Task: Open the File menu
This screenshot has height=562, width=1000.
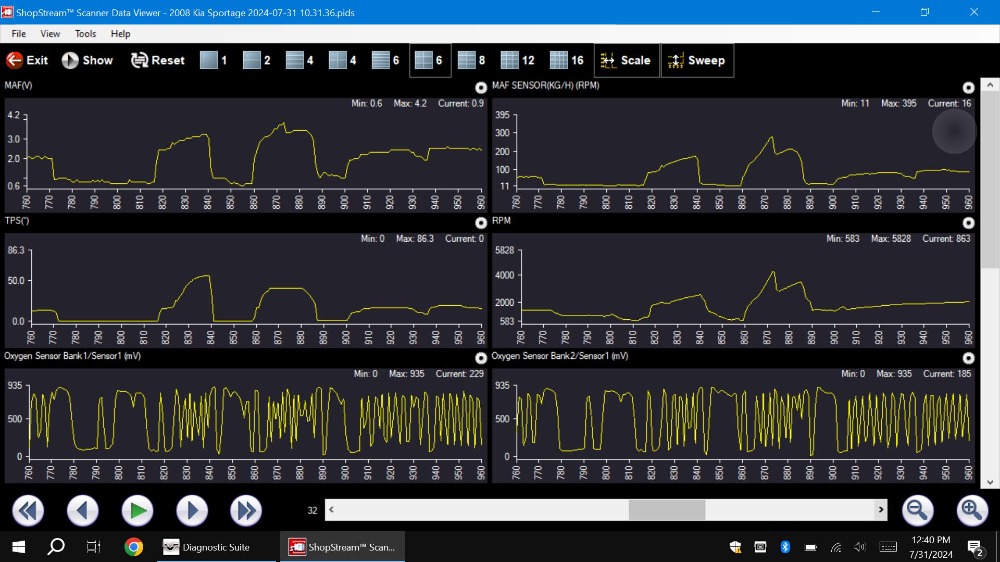Action: click(x=18, y=34)
